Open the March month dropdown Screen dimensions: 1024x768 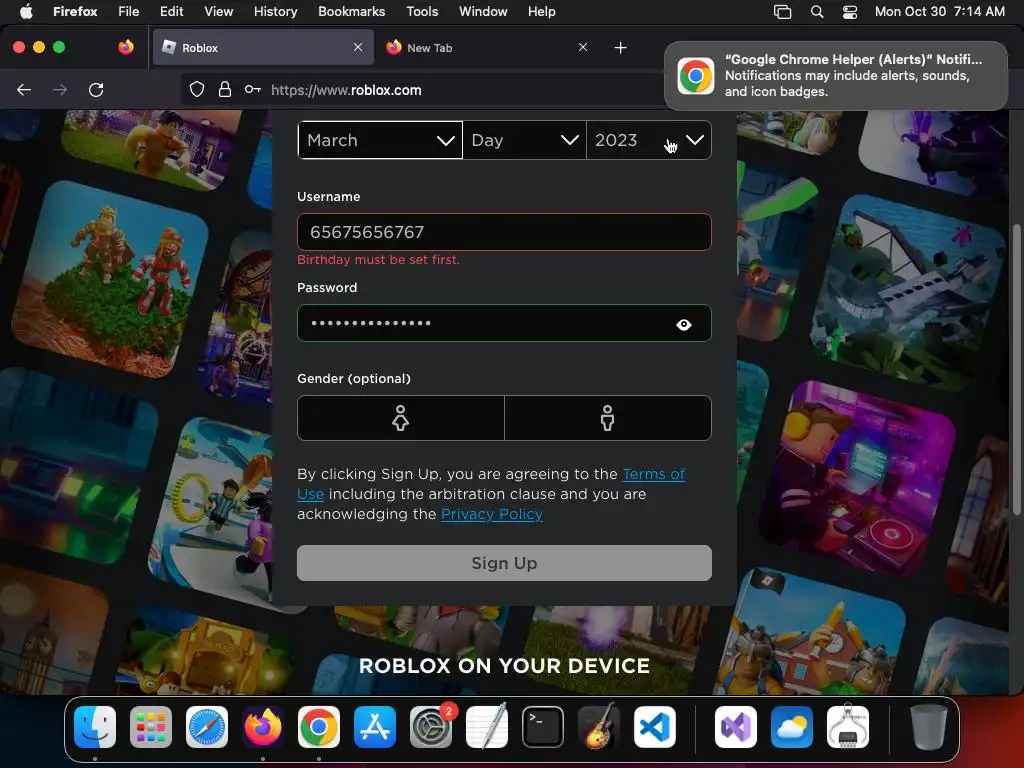coord(380,140)
